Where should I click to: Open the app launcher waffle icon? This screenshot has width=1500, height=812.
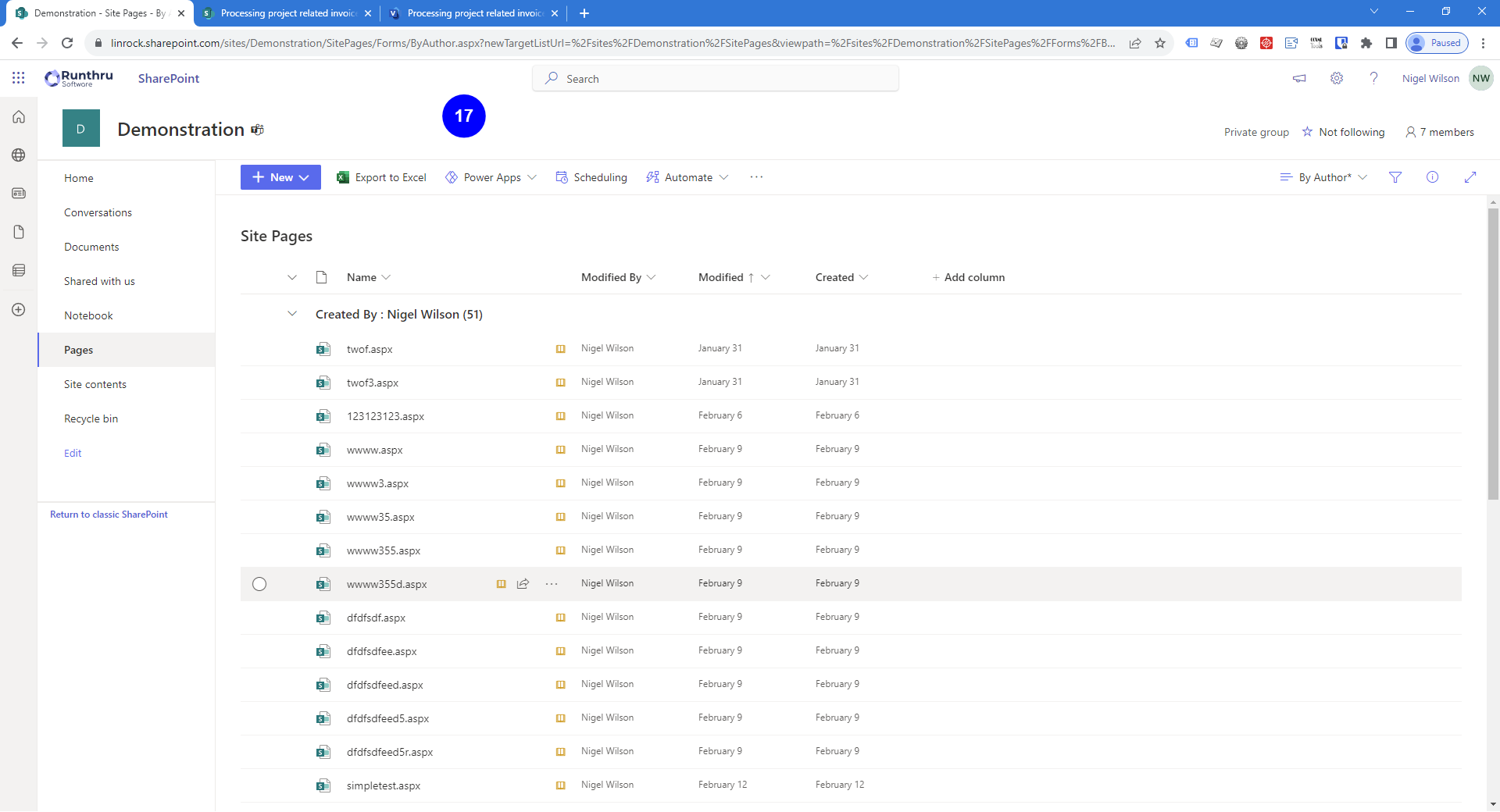pyautogui.click(x=19, y=78)
